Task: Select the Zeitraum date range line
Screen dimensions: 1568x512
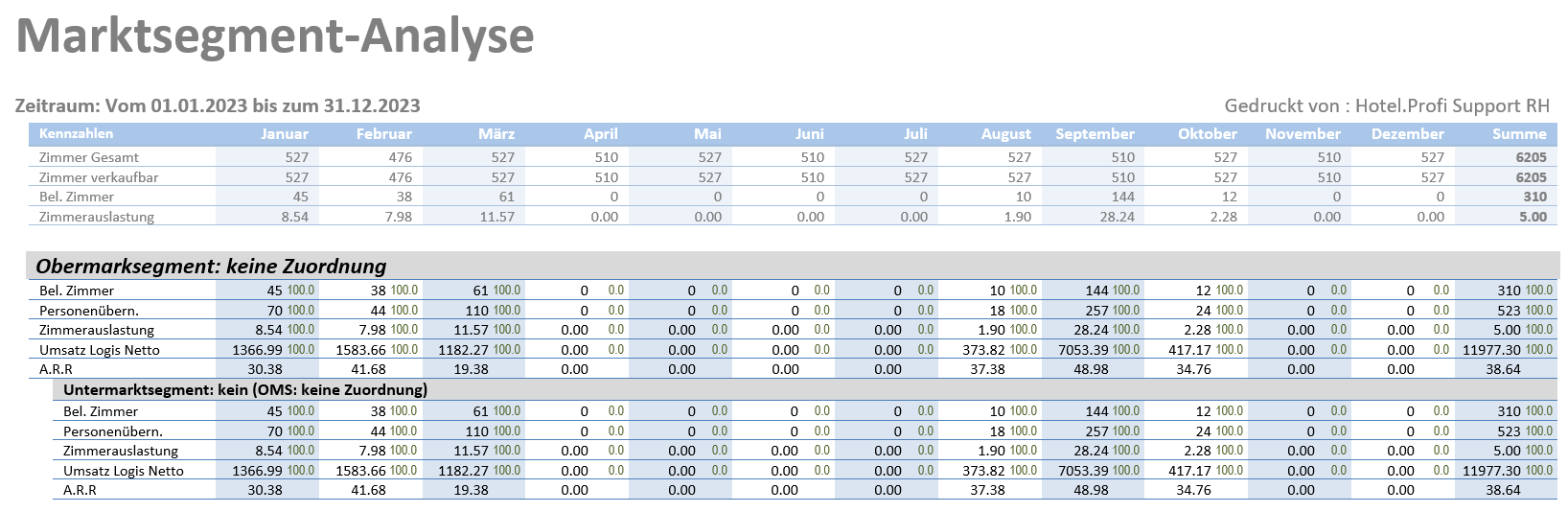Action: 218,105
